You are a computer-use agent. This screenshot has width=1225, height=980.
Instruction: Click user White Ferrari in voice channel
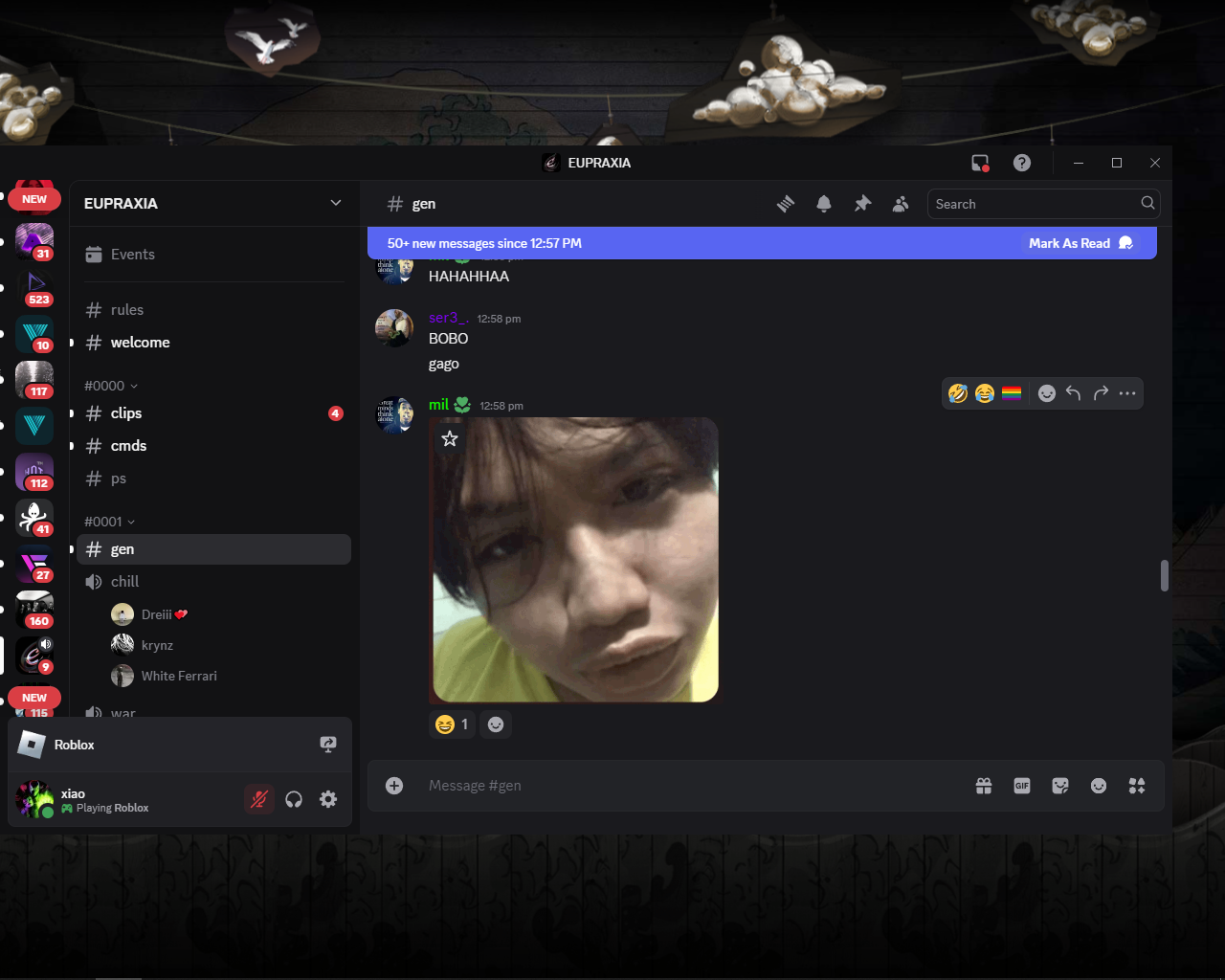pyautogui.click(x=228, y=676)
